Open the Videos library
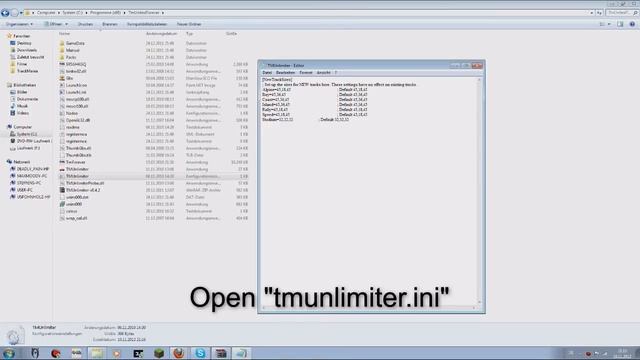This screenshot has height=360, width=640. (x=23, y=113)
